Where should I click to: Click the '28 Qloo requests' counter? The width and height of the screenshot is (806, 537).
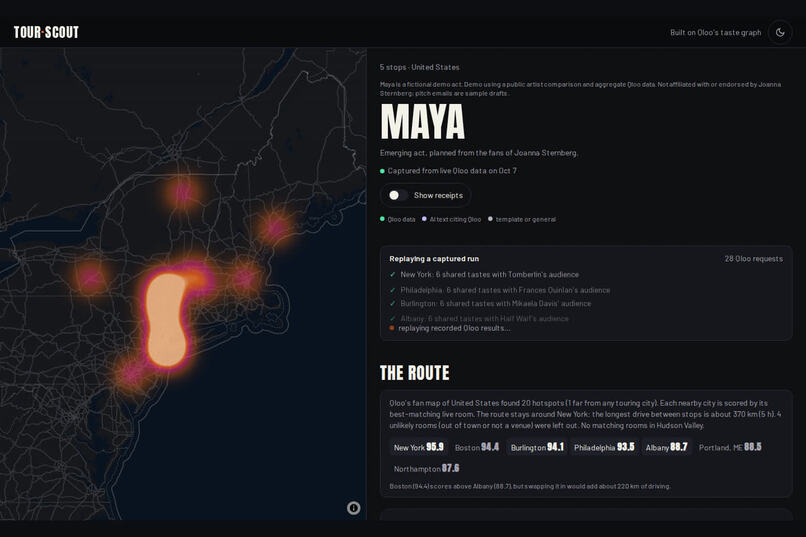[x=754, y=258]
